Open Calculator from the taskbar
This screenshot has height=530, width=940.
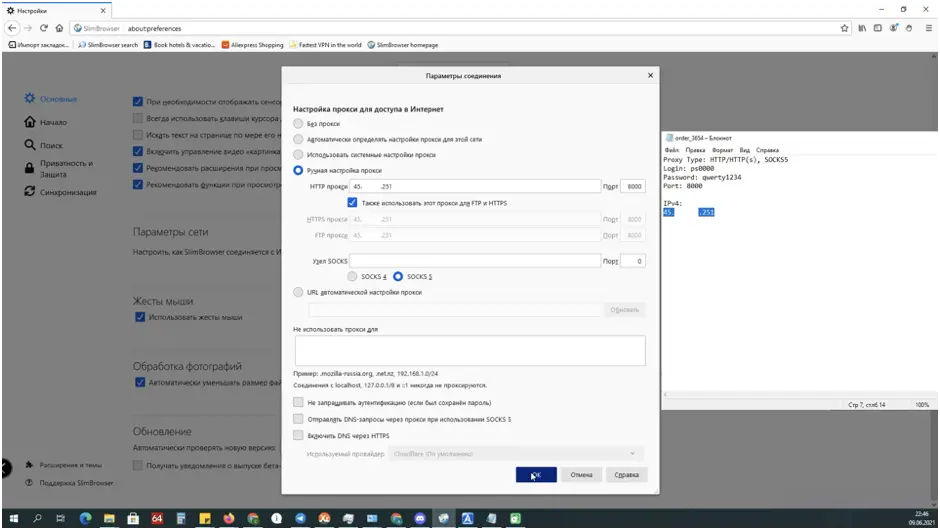(180, 519)
